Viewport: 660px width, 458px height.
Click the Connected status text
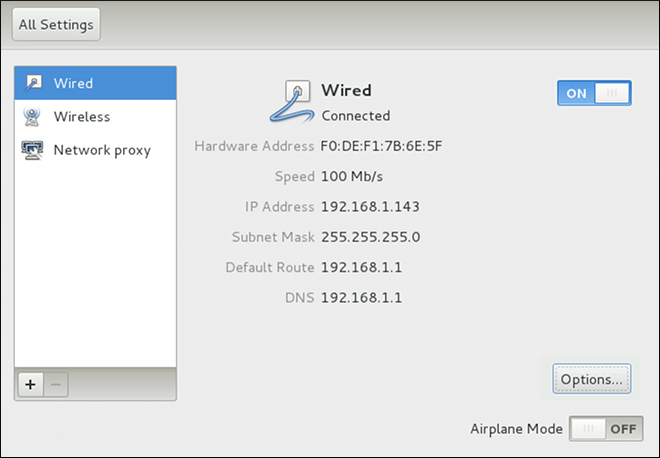(x=356, y=116)
